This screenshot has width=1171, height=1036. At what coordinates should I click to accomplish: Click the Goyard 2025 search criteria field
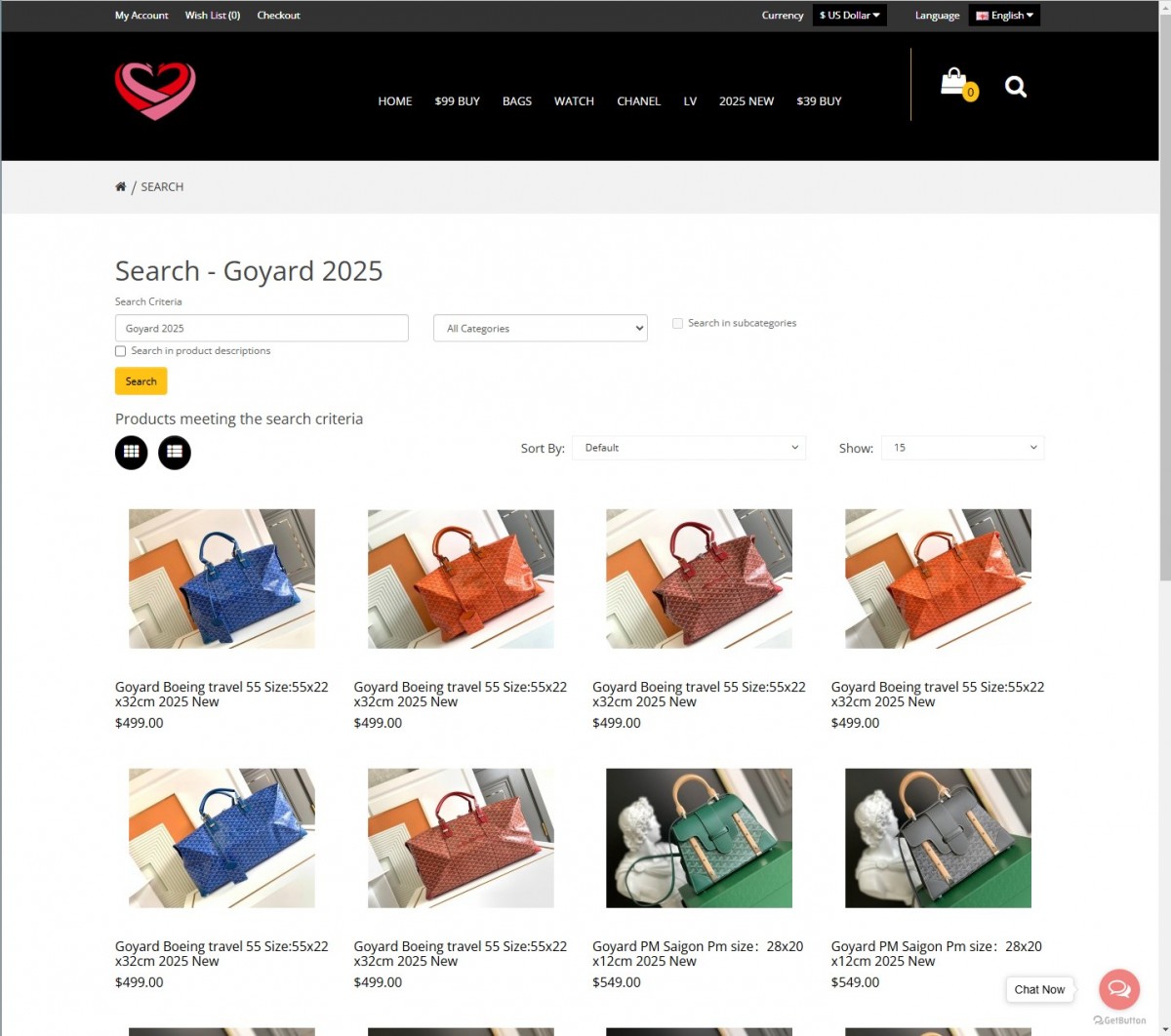pos(262,329)
